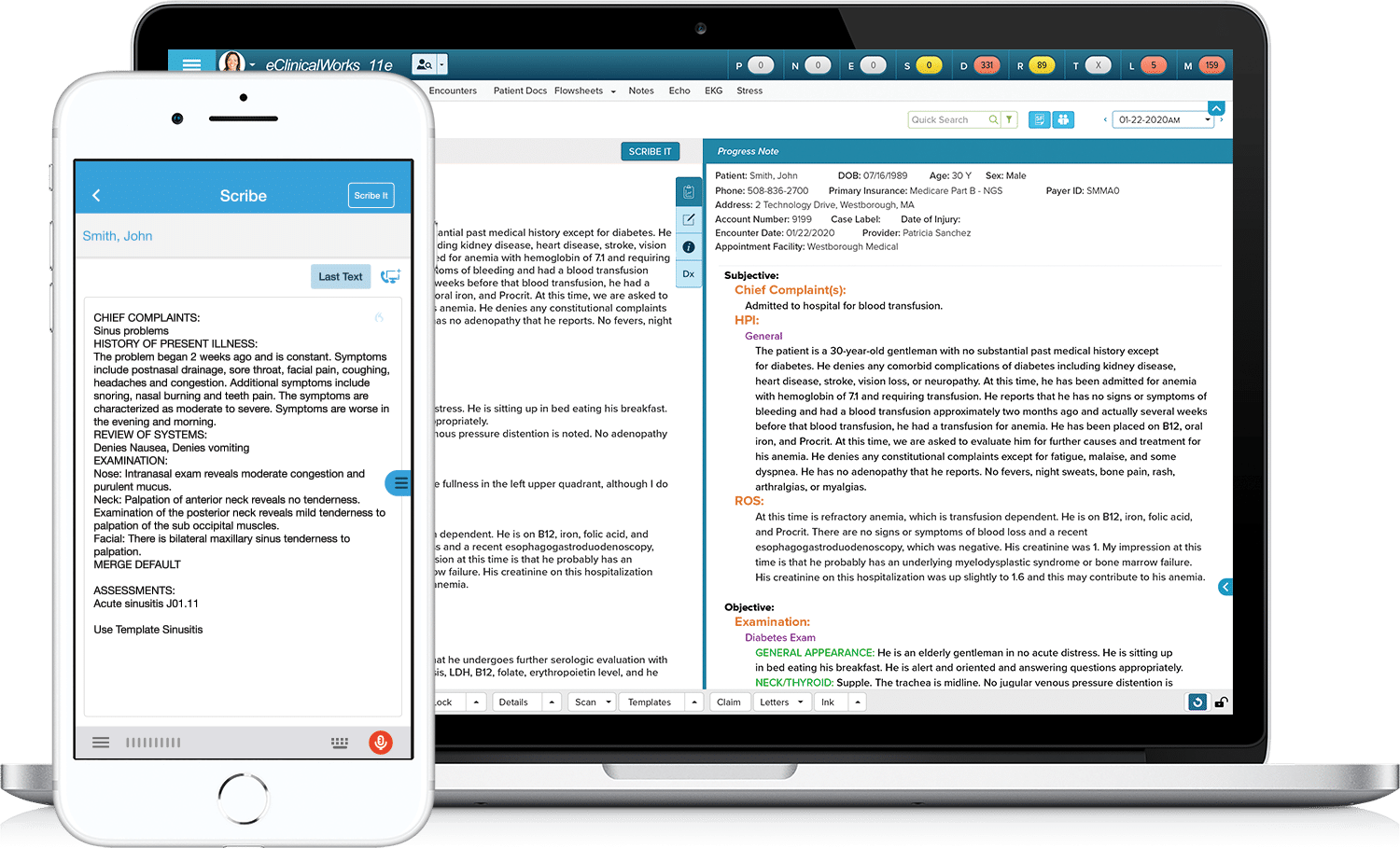The image size is (1400, 848).
Task: Collapse the top panel with the up chevron
Action: click(x=1216, y=108)
